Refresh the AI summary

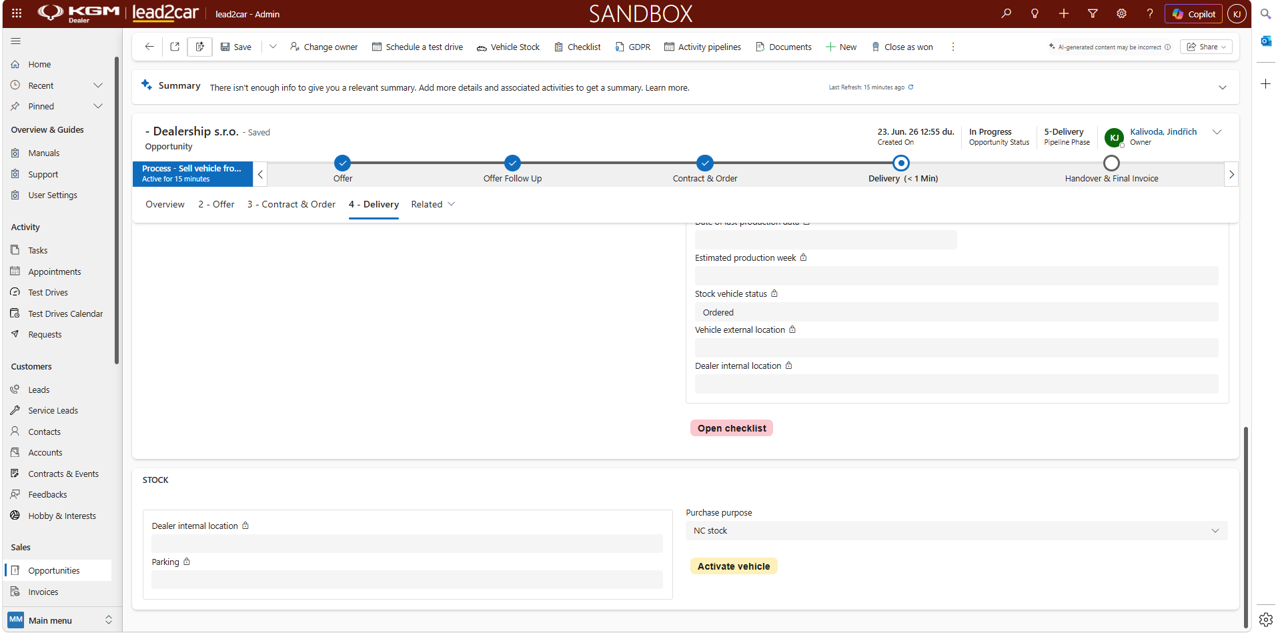pyautogui.click(x=911, y=87)
